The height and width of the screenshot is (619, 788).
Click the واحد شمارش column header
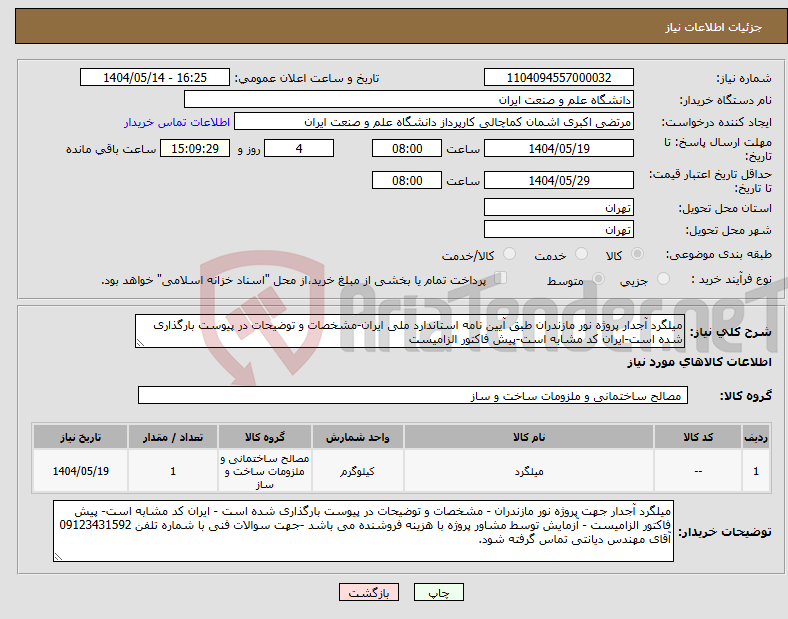(x=357, y=437)
